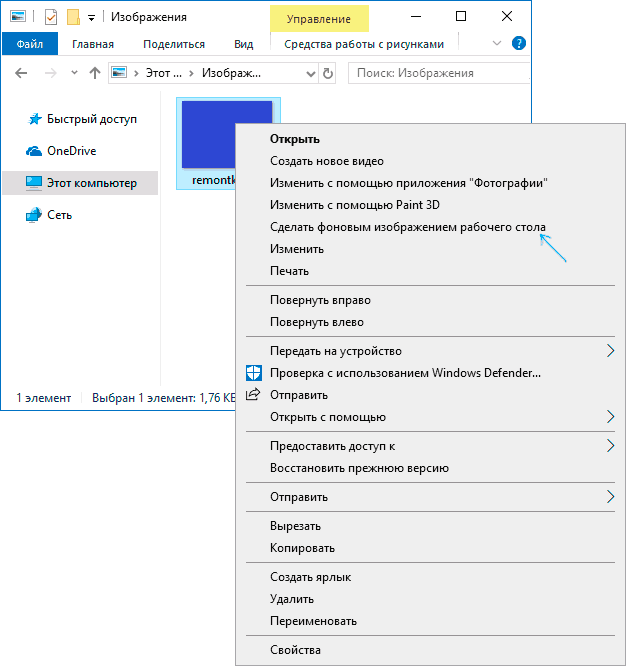Click the blue Help question mark icon
Image resolution: width=626 pixels, height=666 pixels.
[x=518, y=44]
